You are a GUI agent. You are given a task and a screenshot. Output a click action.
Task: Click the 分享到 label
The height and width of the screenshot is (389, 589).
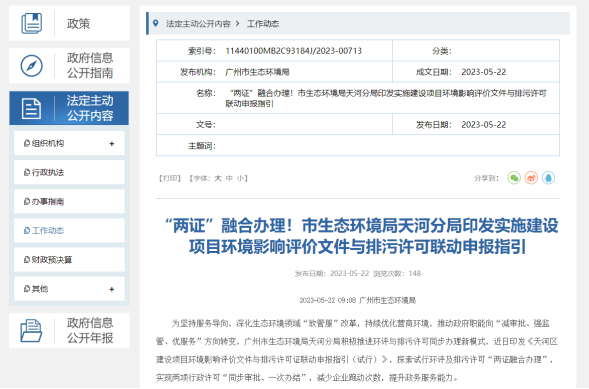486,178
